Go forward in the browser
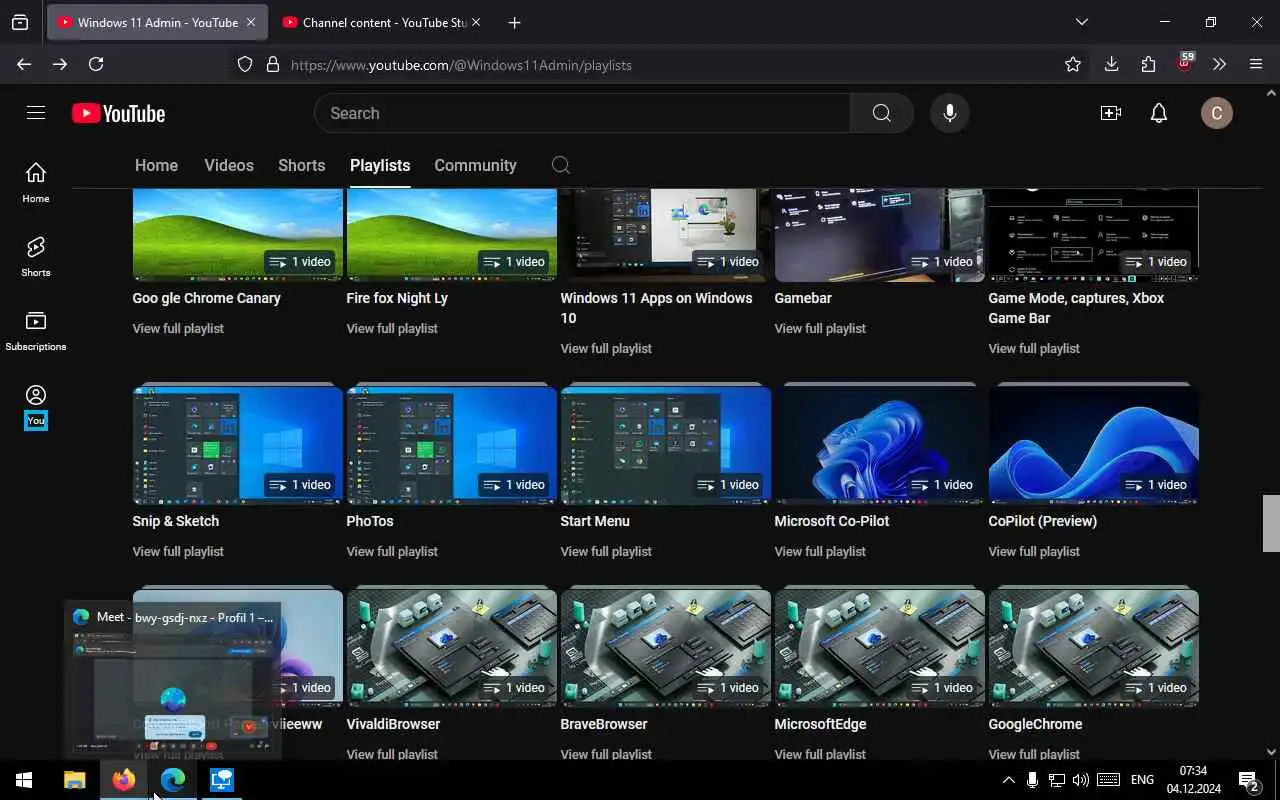 tap(60, 64)
